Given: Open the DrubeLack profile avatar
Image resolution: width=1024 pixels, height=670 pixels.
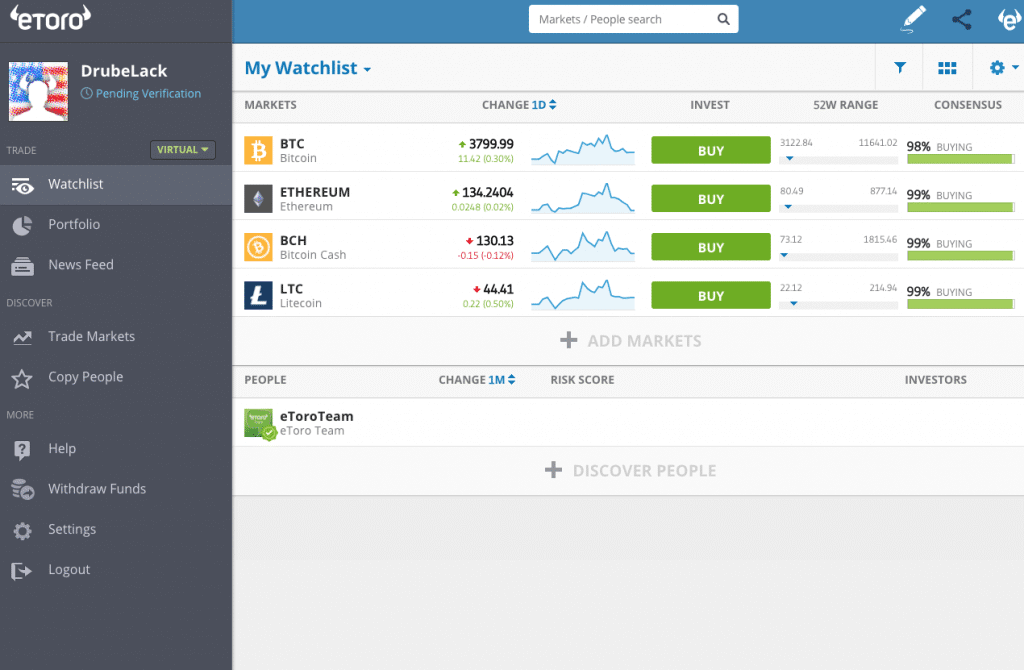Looking at the screenshot, I should tap(39, 91).
